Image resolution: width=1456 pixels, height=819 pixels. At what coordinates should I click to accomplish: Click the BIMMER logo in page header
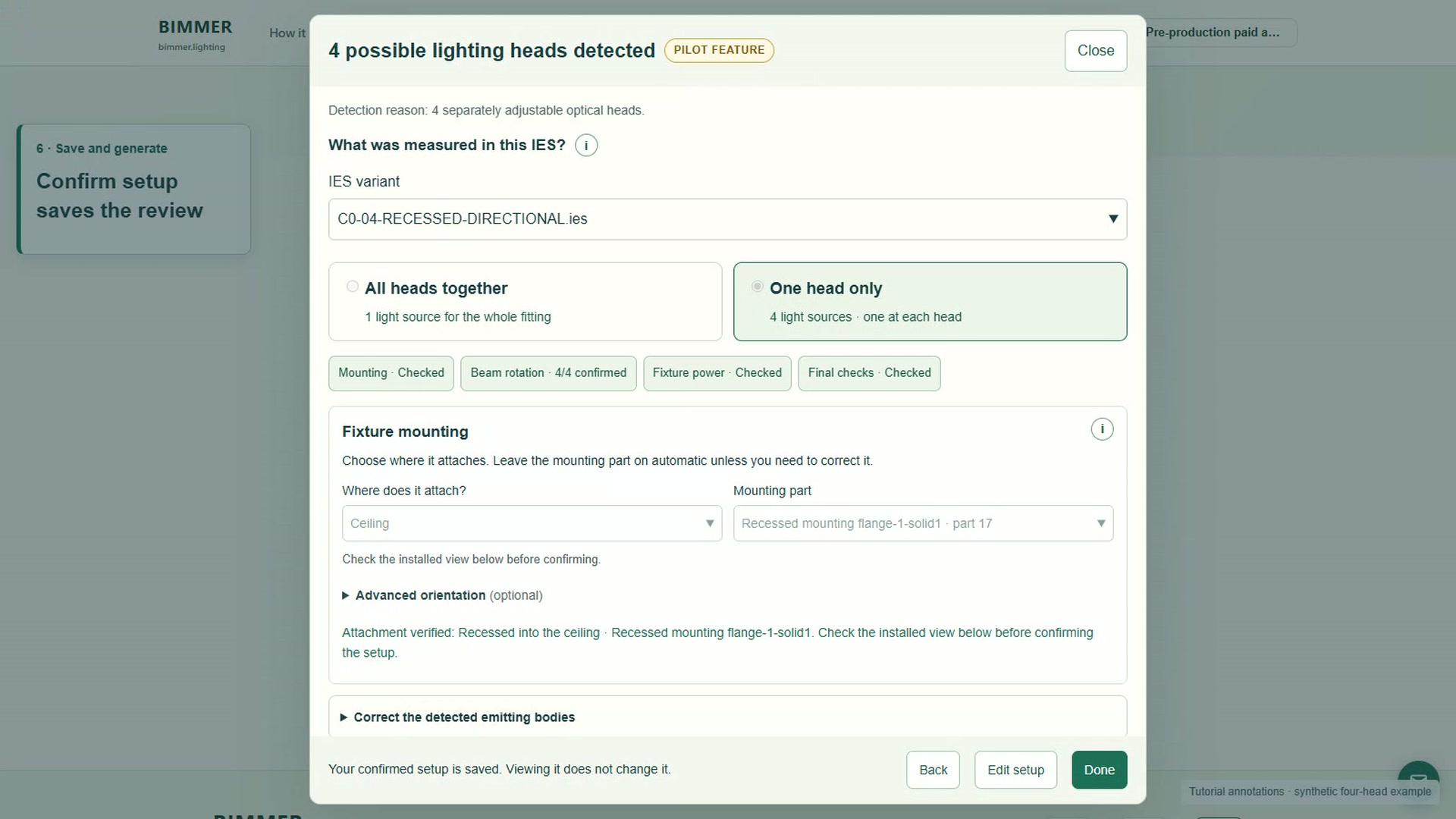point(195,34)
